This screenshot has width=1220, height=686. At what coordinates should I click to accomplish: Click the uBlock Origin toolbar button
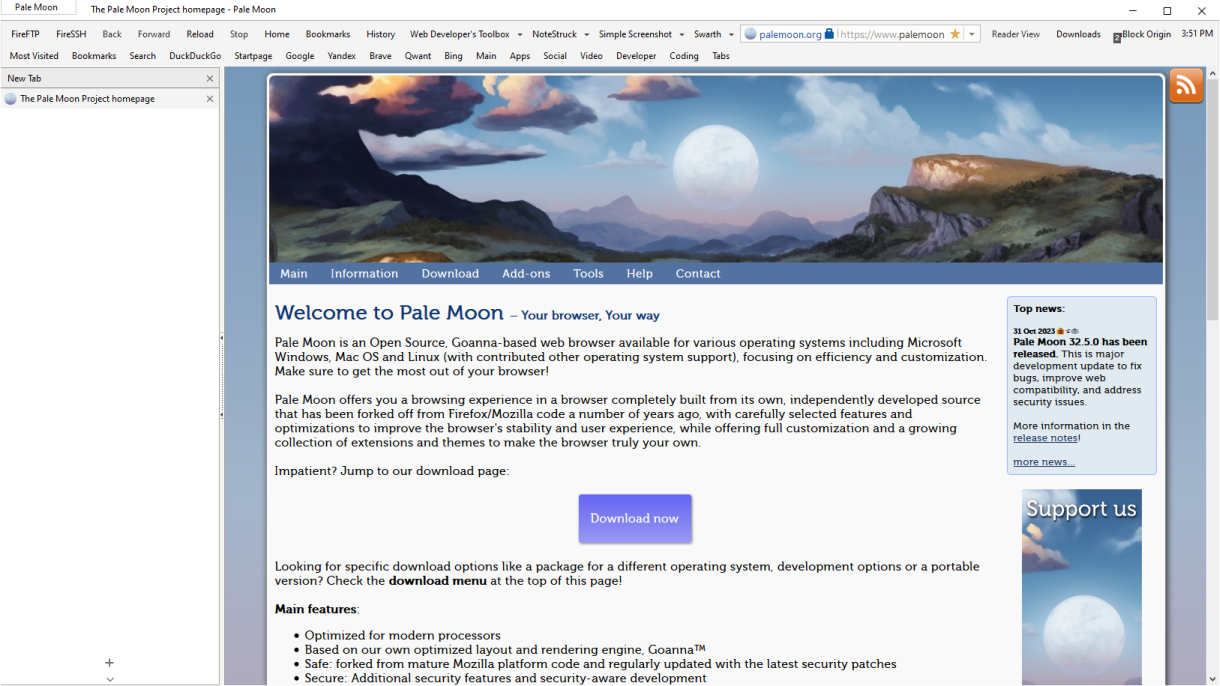point(1142,34)
